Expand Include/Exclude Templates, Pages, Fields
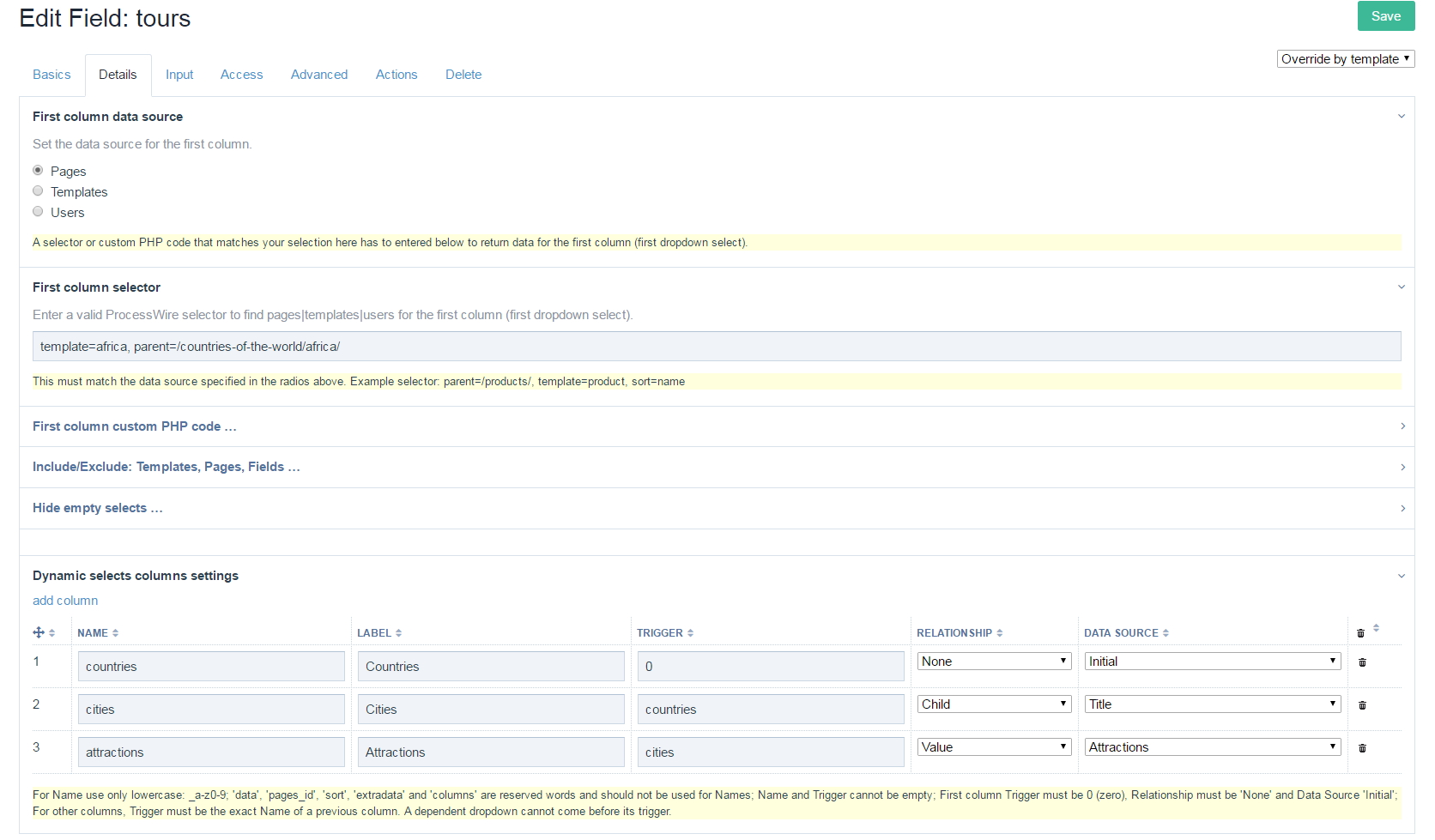Viewport: 1435px width, 840px height. pos(717,467)
